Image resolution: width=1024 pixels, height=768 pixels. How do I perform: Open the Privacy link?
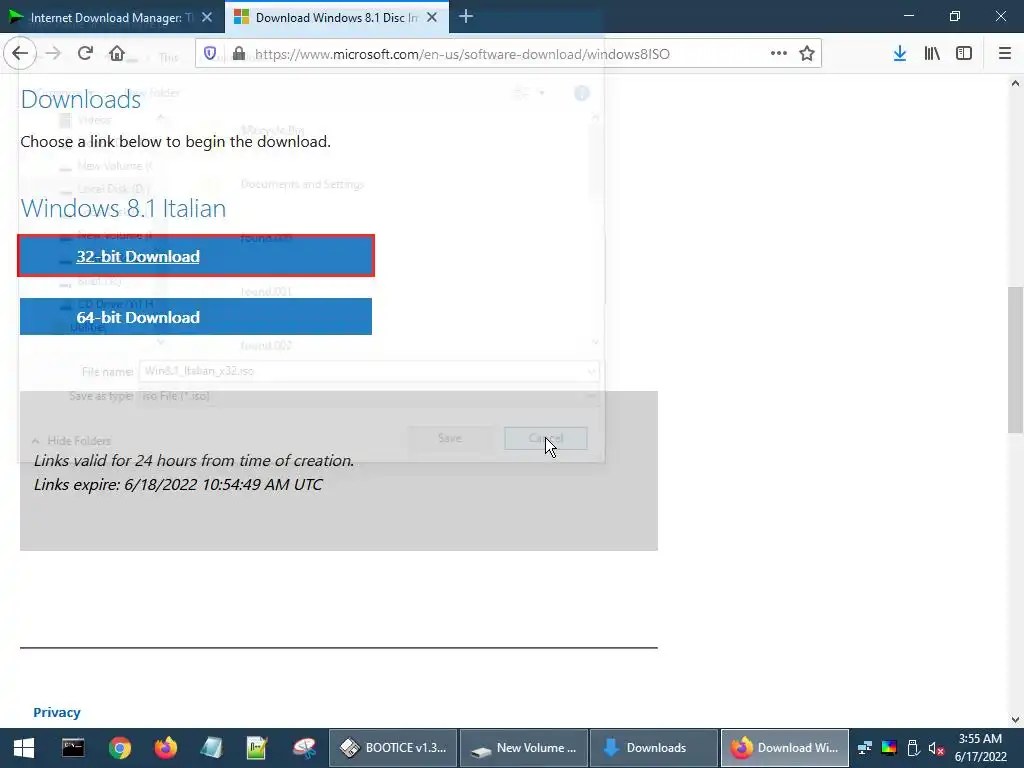pyautogui.click(x=57, y=712)
